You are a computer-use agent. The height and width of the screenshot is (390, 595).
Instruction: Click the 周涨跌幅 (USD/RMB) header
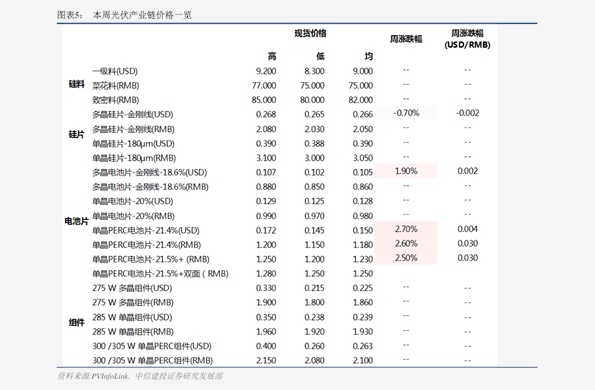pos(468,39)
